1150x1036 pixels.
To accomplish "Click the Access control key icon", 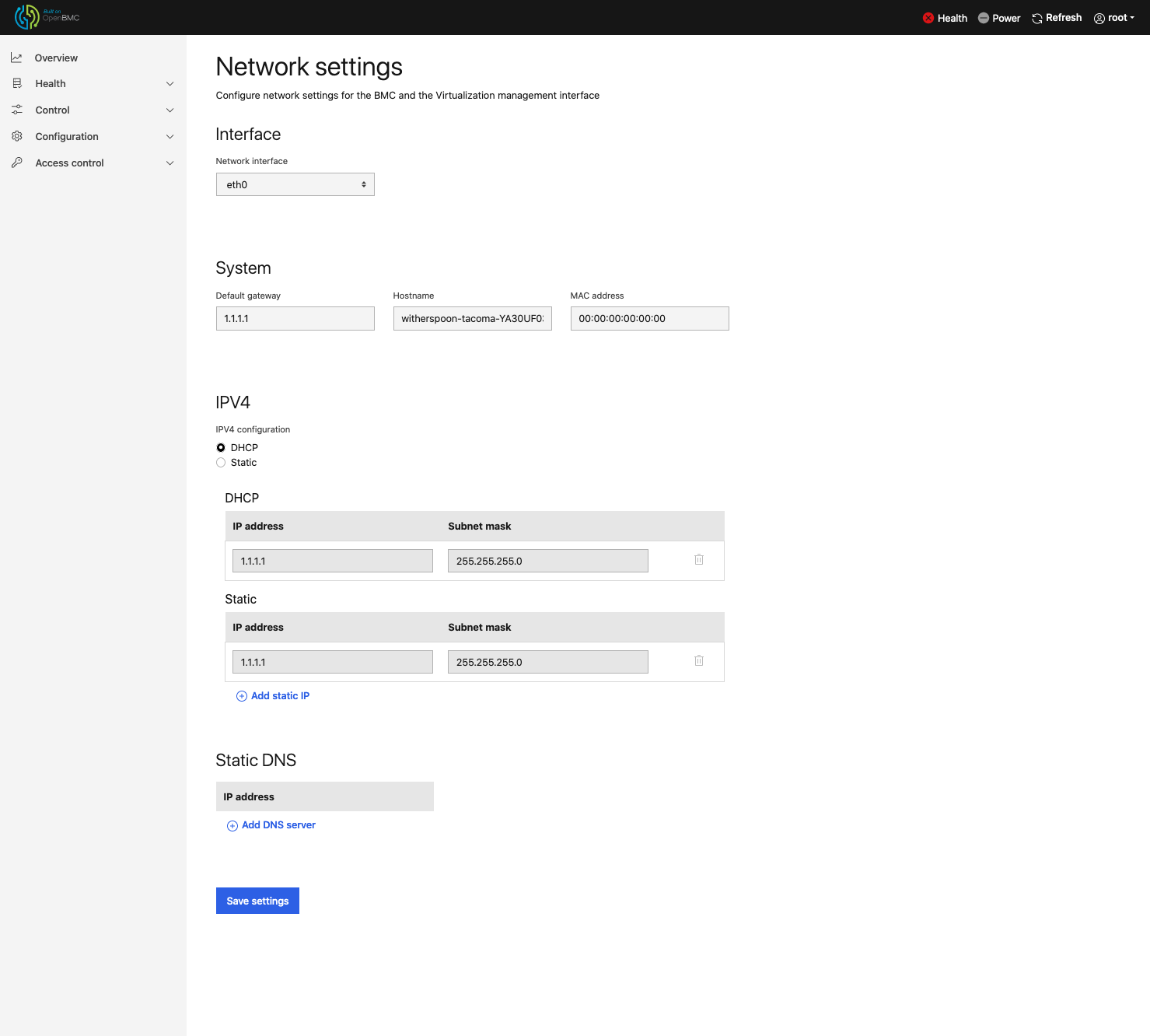I will pyautogui.click(x=16, y=163).
